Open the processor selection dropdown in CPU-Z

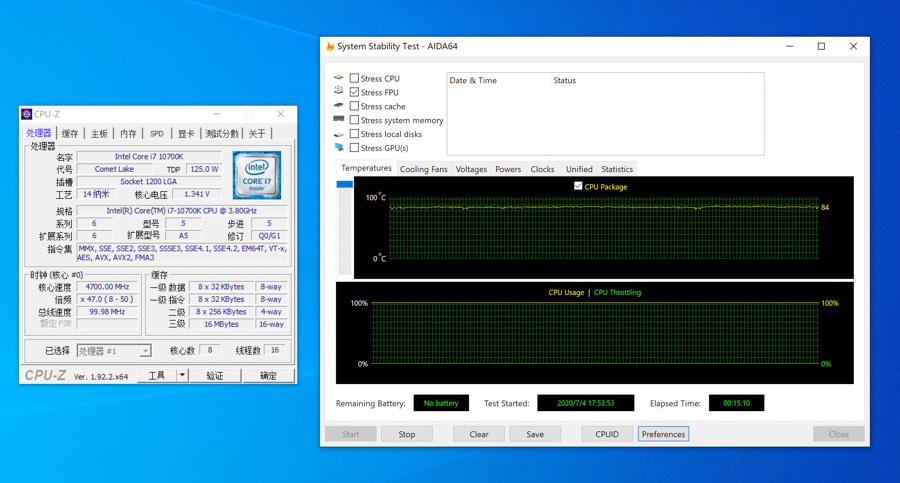point(114,351)
